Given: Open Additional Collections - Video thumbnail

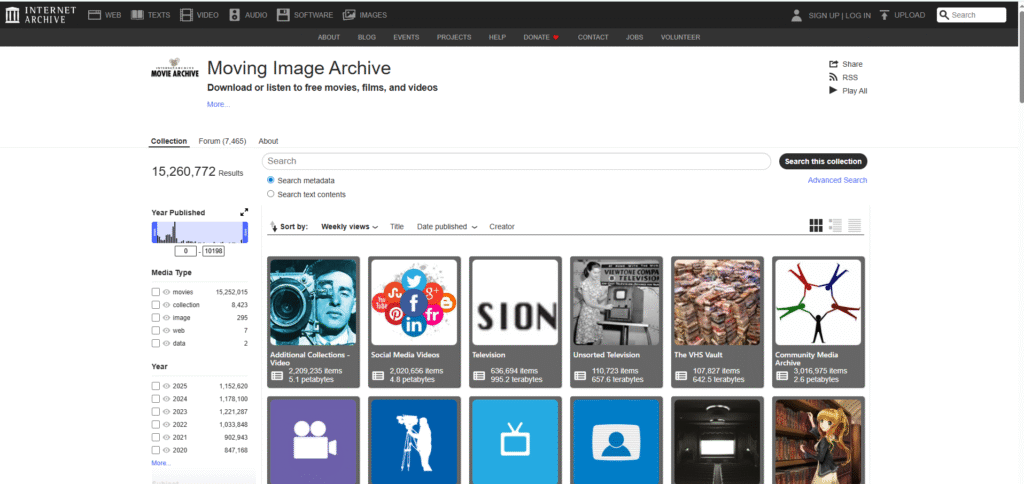Looking at the screenshot, I should point(313,301).
